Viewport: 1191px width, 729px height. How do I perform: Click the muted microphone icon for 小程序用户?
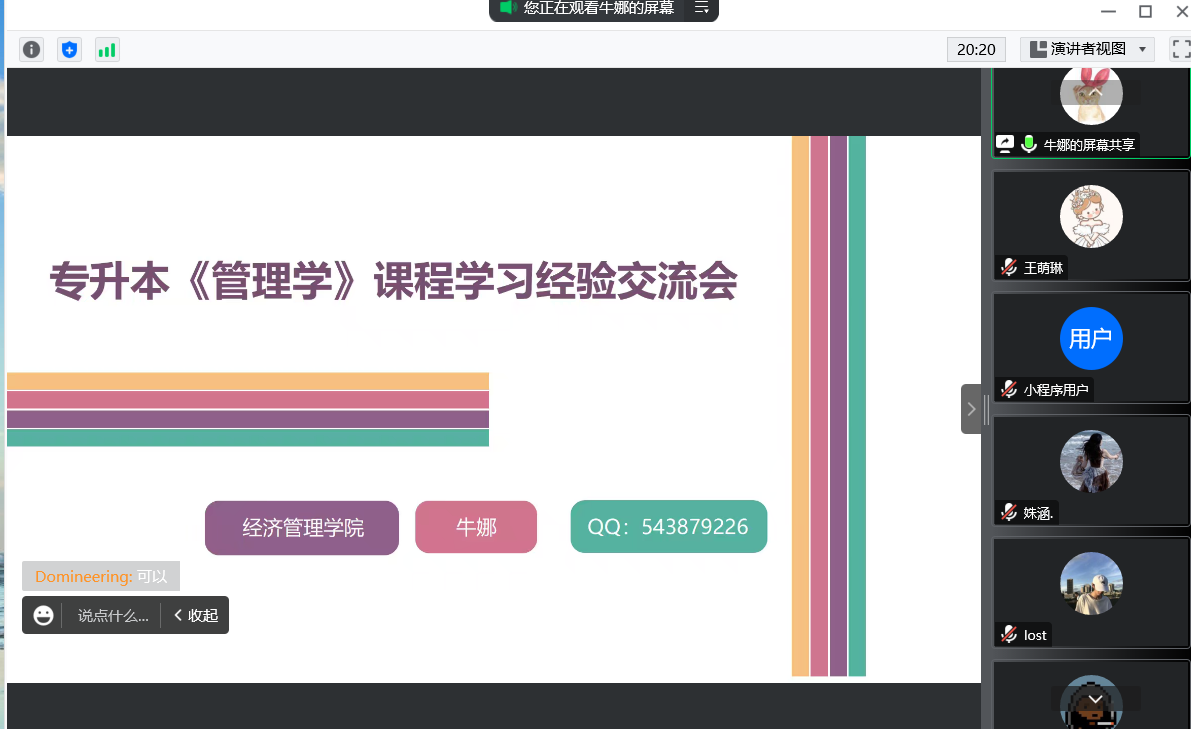1009,390
